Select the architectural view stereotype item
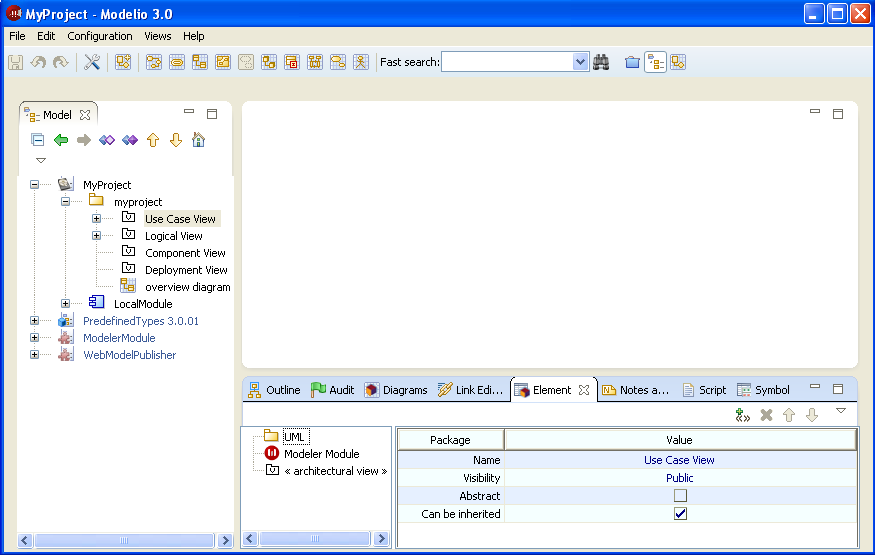The height and width of the screenshot is (555, 875). [x=336, y=471]
